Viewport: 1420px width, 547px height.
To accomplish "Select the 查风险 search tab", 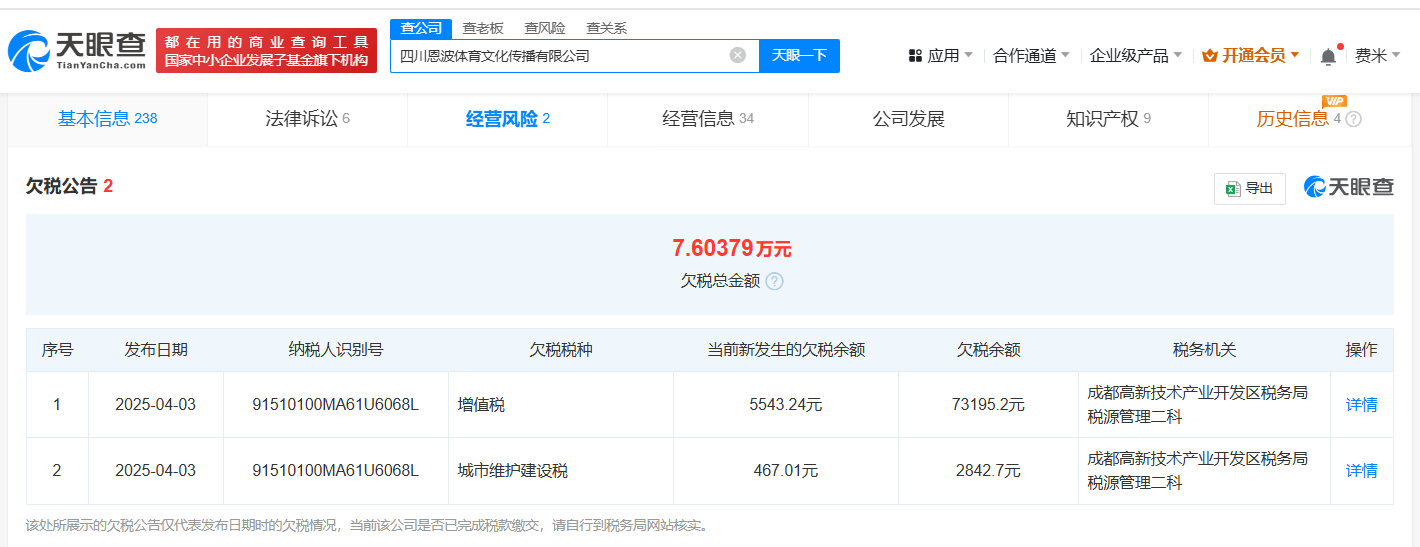I will tap(545, 28).
